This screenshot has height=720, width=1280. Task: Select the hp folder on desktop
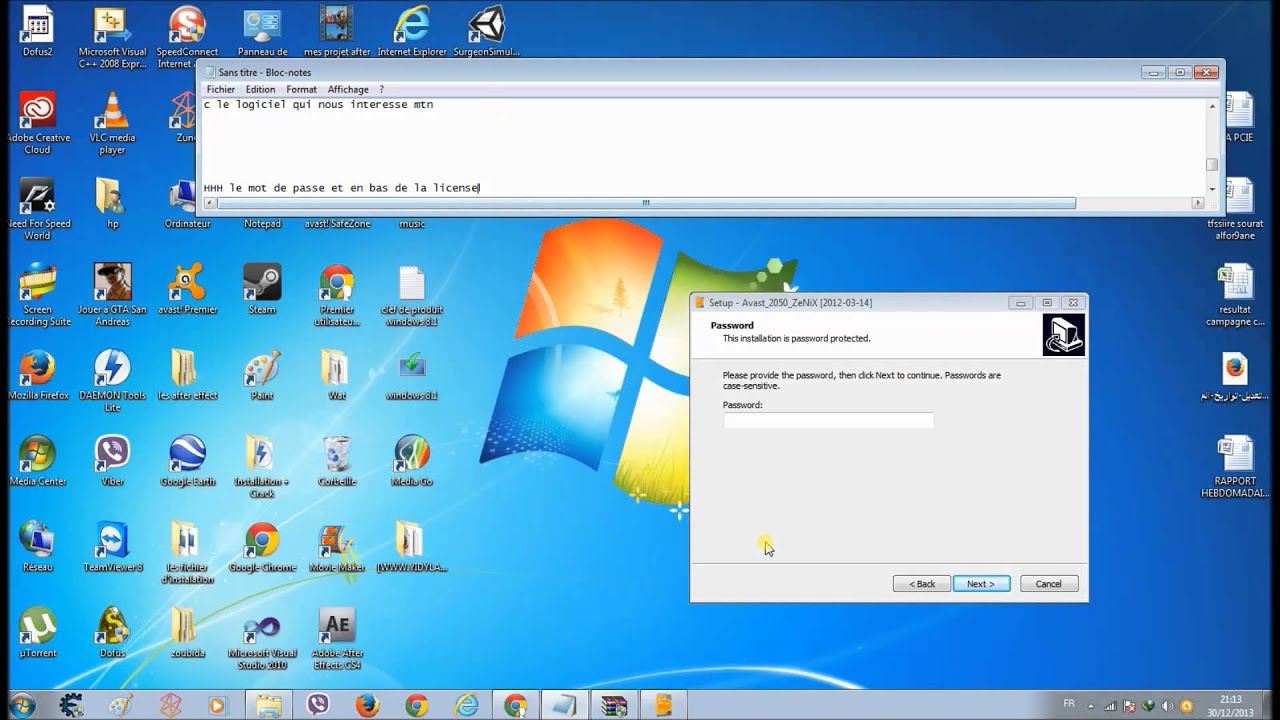click(x=112, y=203)
